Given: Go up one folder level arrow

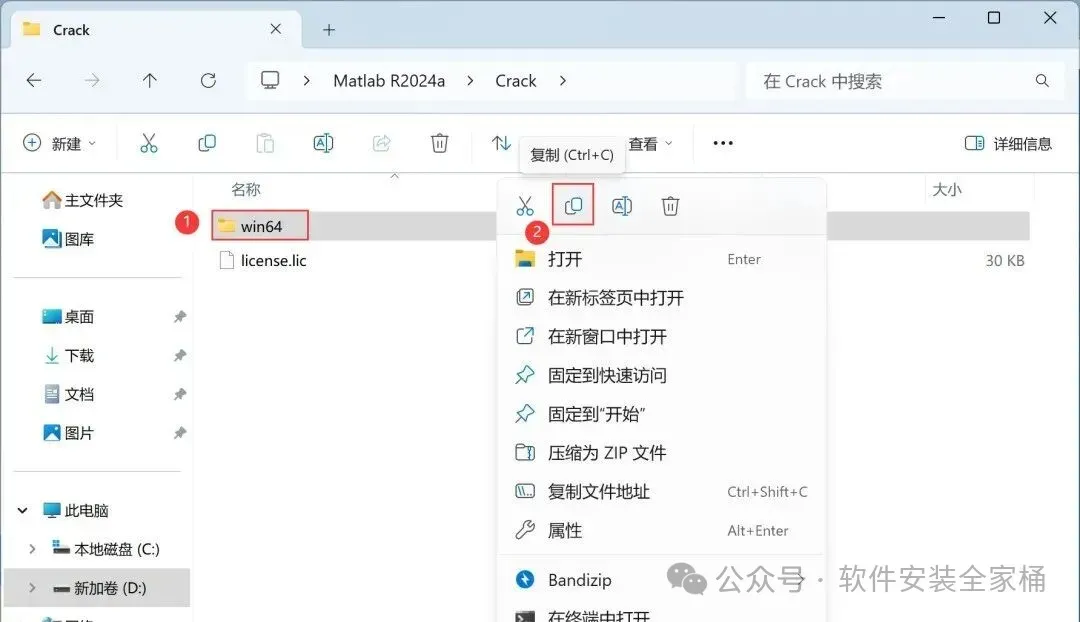Looking at the screenshot, I should [149, 81].
